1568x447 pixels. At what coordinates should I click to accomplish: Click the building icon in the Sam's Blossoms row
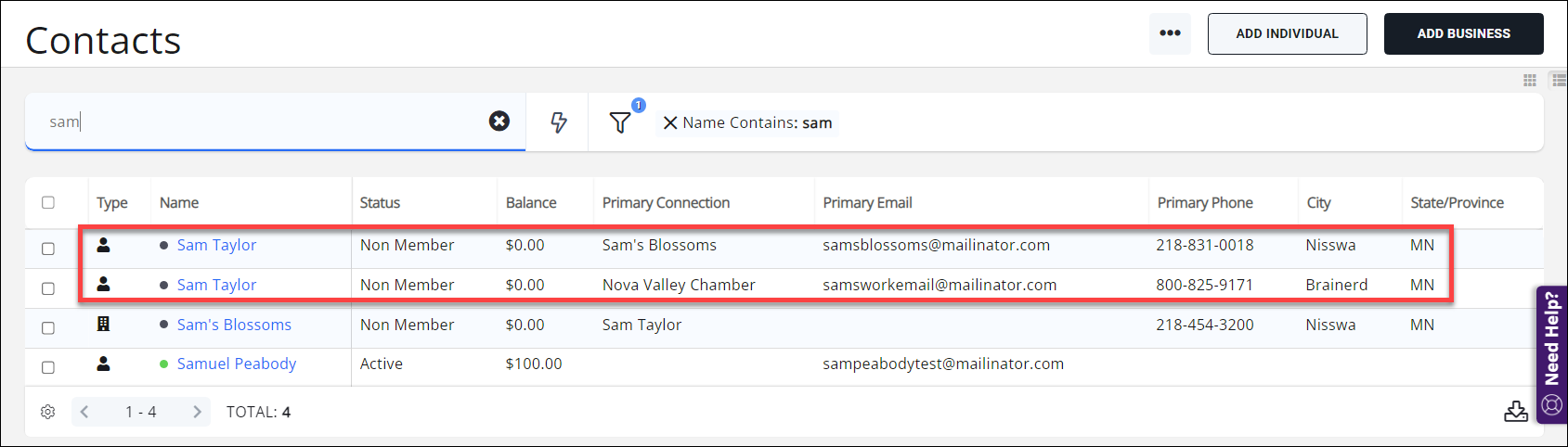104,325
